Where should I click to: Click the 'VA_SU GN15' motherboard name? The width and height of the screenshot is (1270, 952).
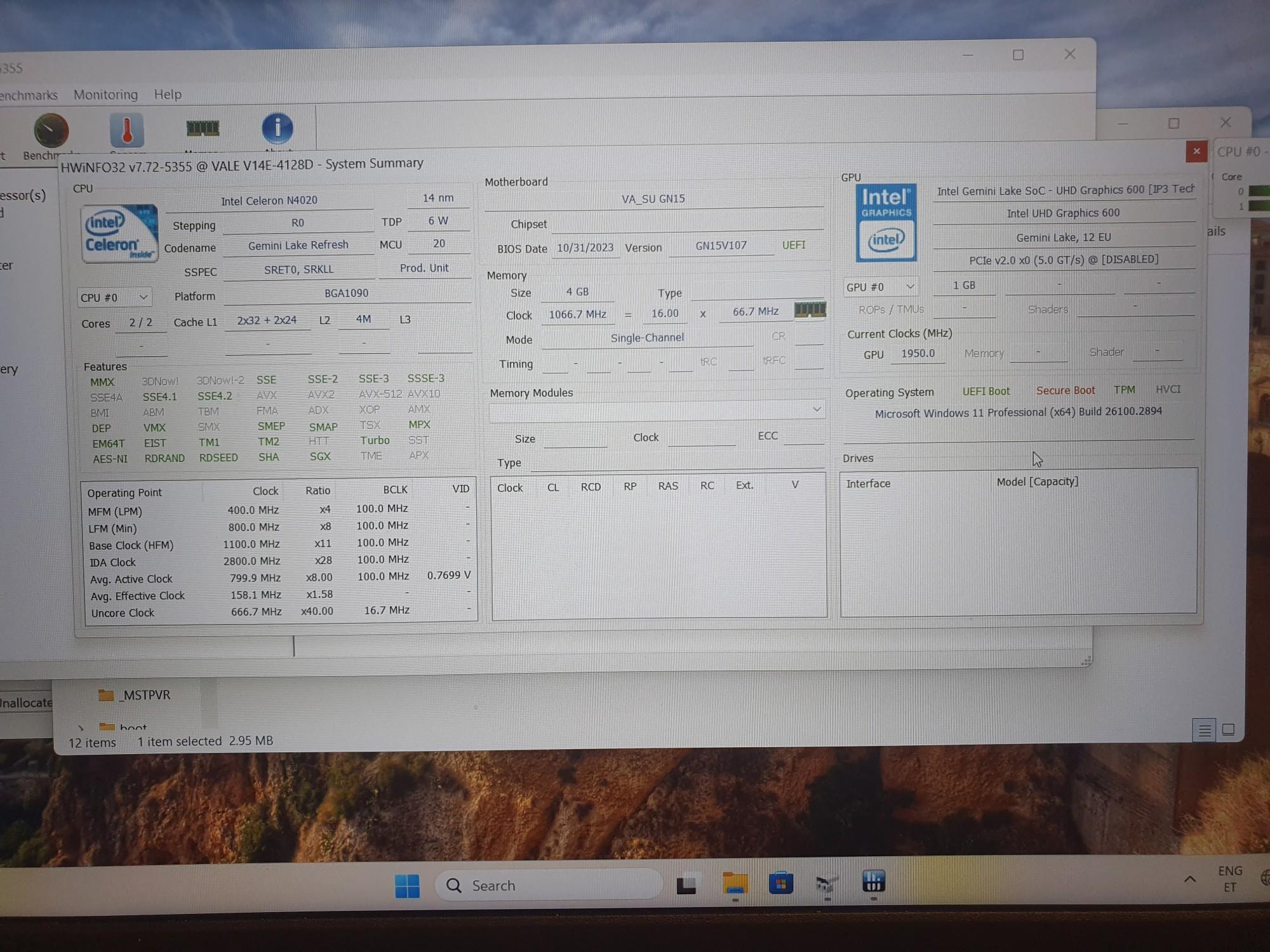(x=653, y=199)
